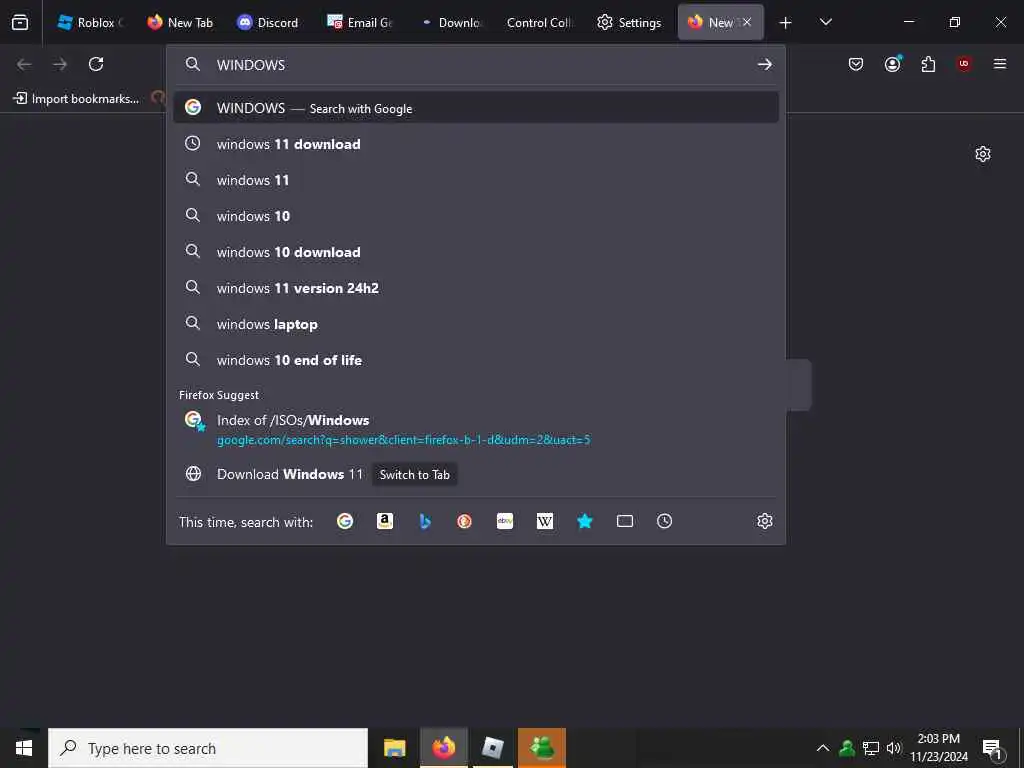Screen dimensions: 1024x768
Task: Open search settings gear in dropdown
Action: [x=765, y=521]
